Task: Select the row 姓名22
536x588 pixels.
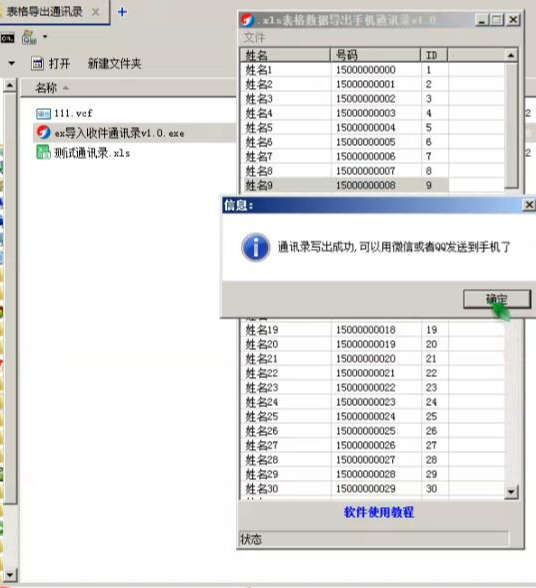Action: [345, 373]
